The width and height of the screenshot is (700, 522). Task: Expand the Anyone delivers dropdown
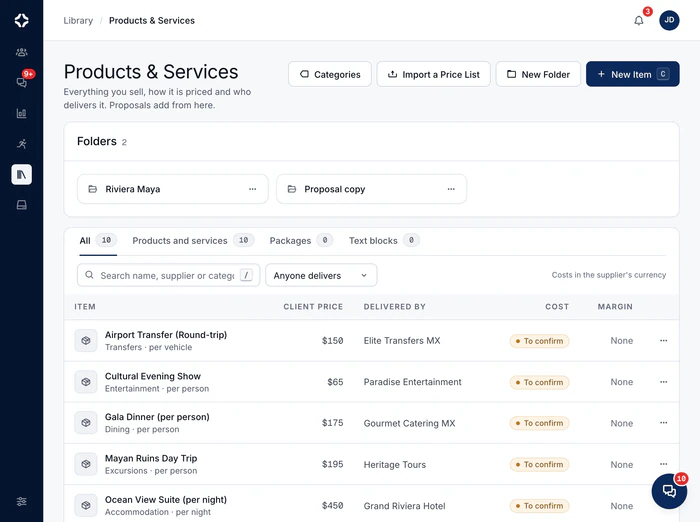point(321,276)
